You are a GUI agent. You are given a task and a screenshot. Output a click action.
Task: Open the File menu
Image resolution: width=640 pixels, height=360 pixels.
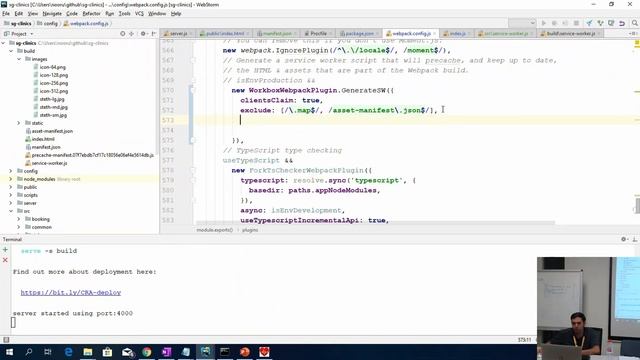[6, 13]
